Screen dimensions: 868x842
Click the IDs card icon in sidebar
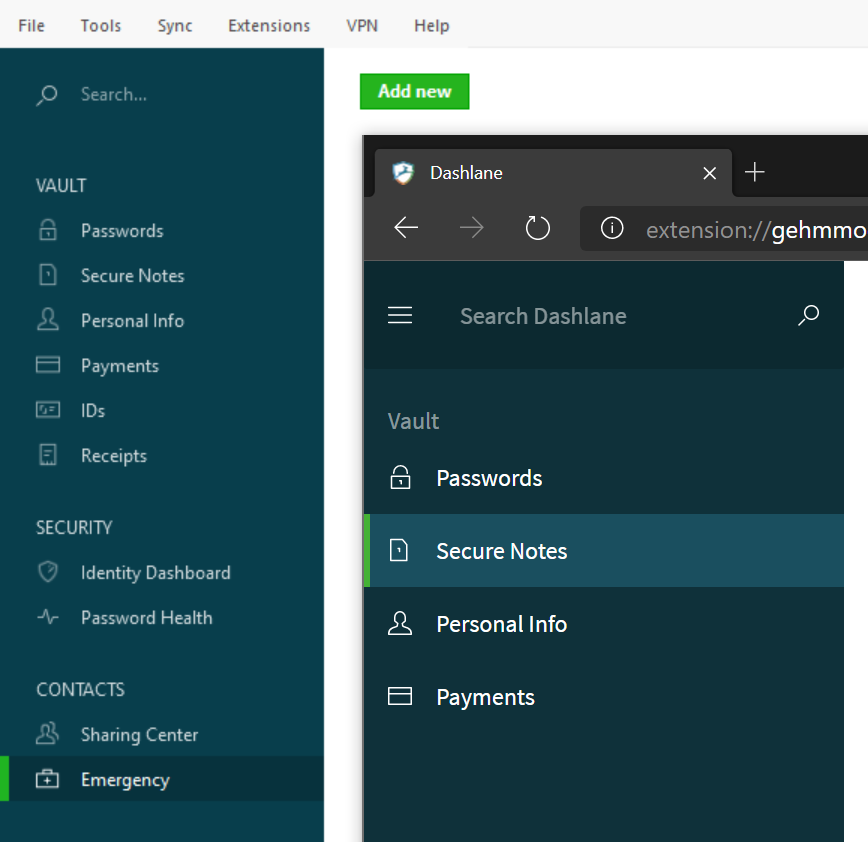[x=47, y=410]
